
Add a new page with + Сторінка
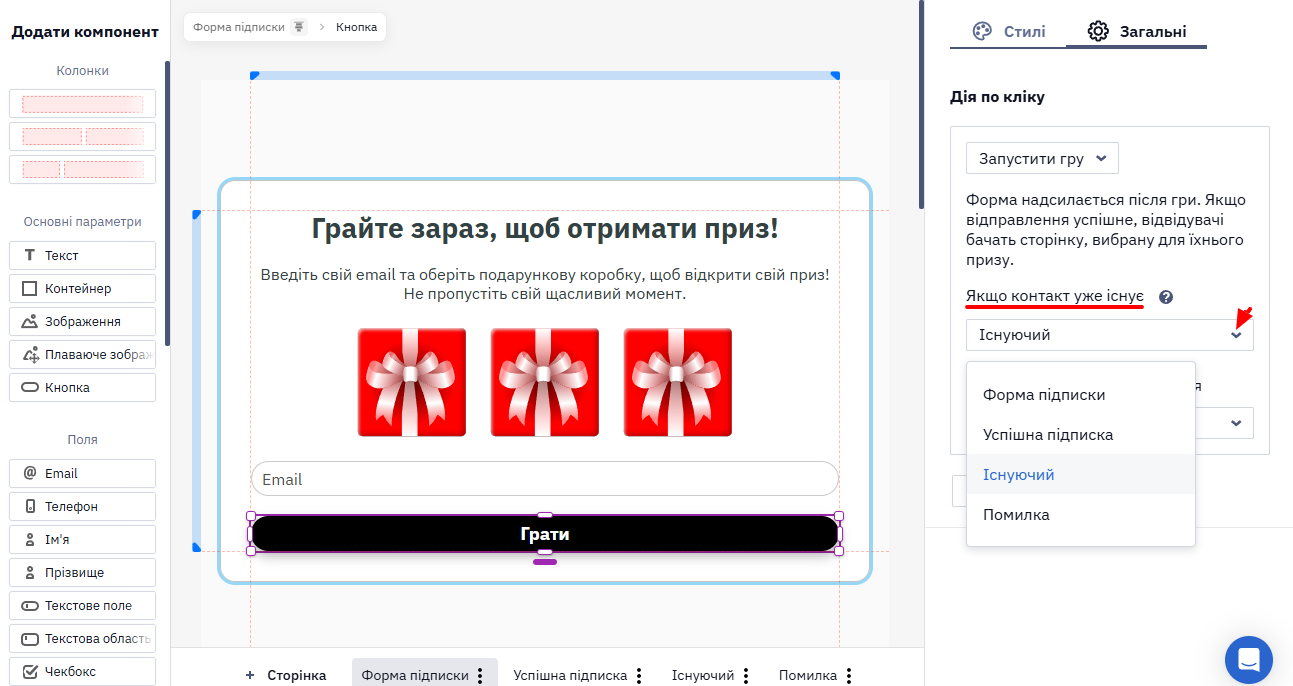(286, 675)
